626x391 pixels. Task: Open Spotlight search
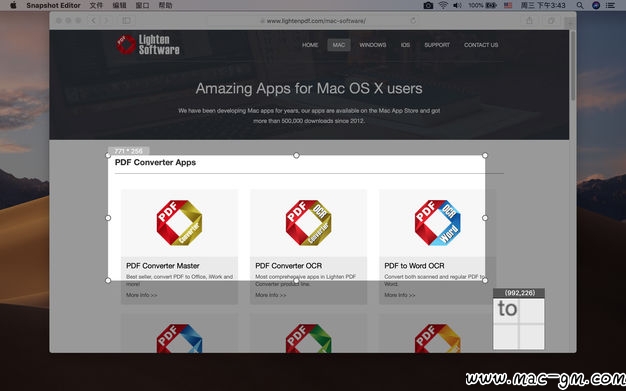580,5
